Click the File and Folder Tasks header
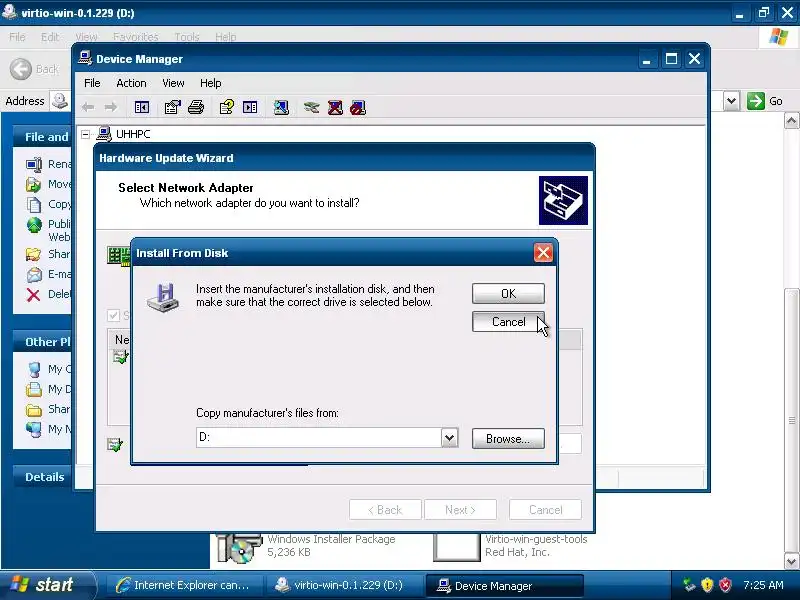 (43, 137)
